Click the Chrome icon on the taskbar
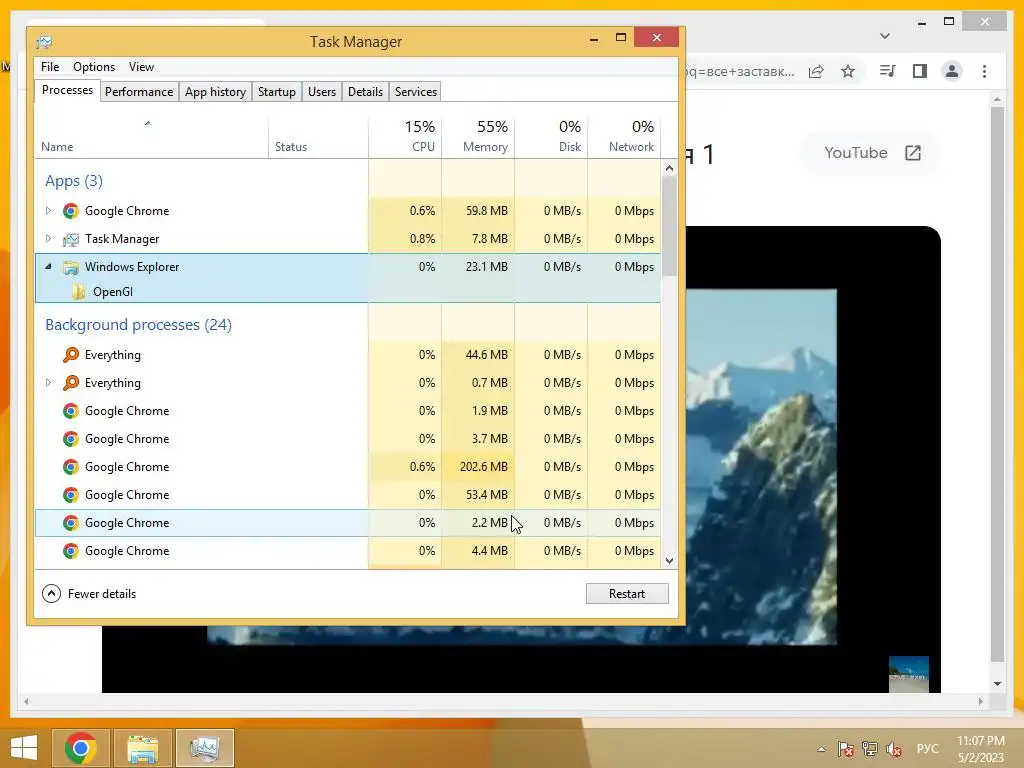 pyautogui.click(x=80, y=748)
